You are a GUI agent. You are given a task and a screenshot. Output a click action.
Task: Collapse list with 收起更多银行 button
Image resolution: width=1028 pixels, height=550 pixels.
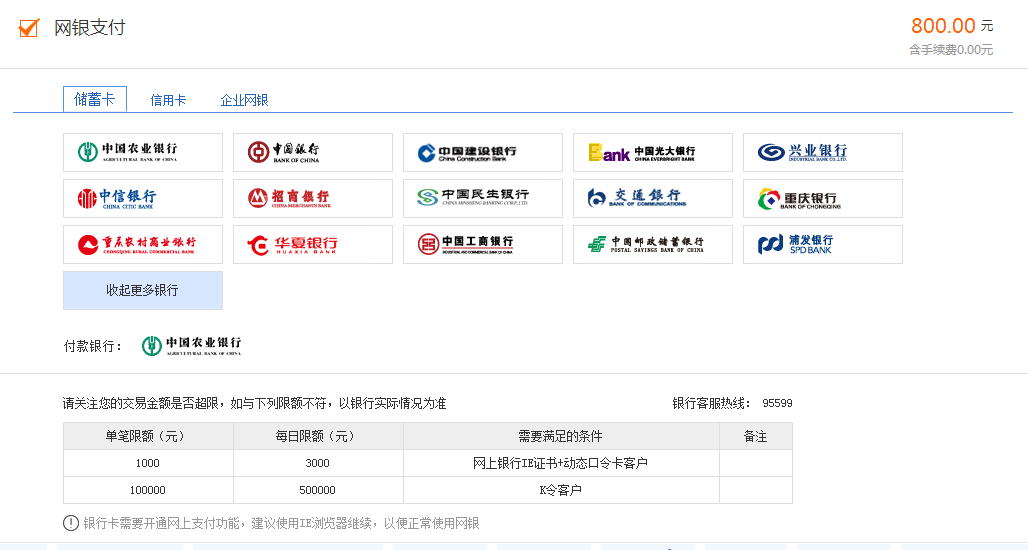click(x=143, y=290)
